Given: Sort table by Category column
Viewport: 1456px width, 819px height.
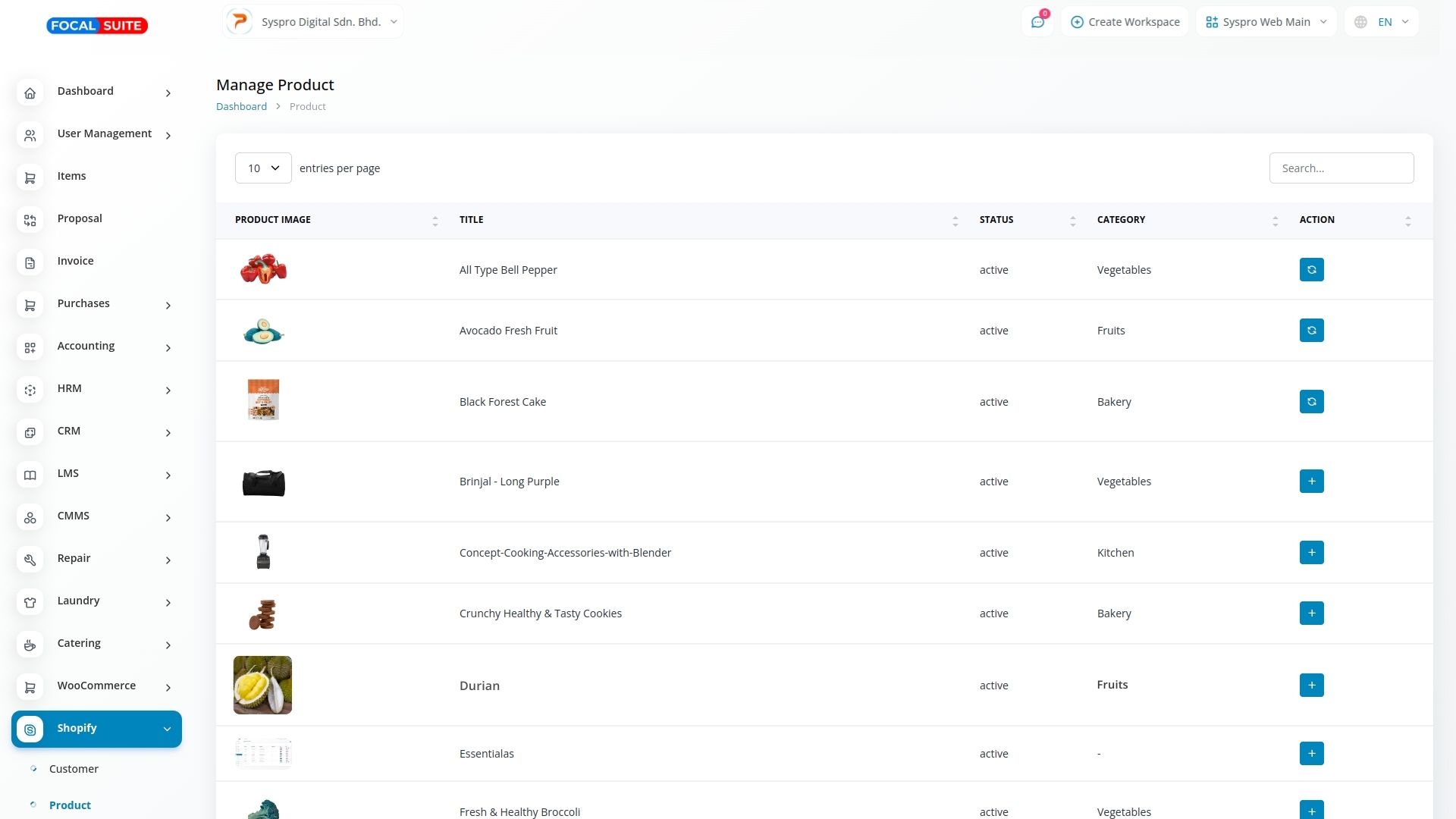Looking at the screenshot, I should click(x=1275, y=221).
